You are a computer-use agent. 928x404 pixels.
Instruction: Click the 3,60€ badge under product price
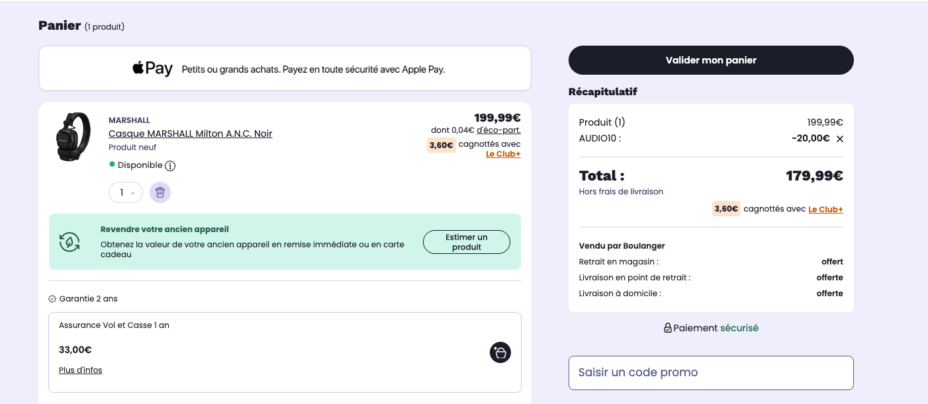(441, 145)
